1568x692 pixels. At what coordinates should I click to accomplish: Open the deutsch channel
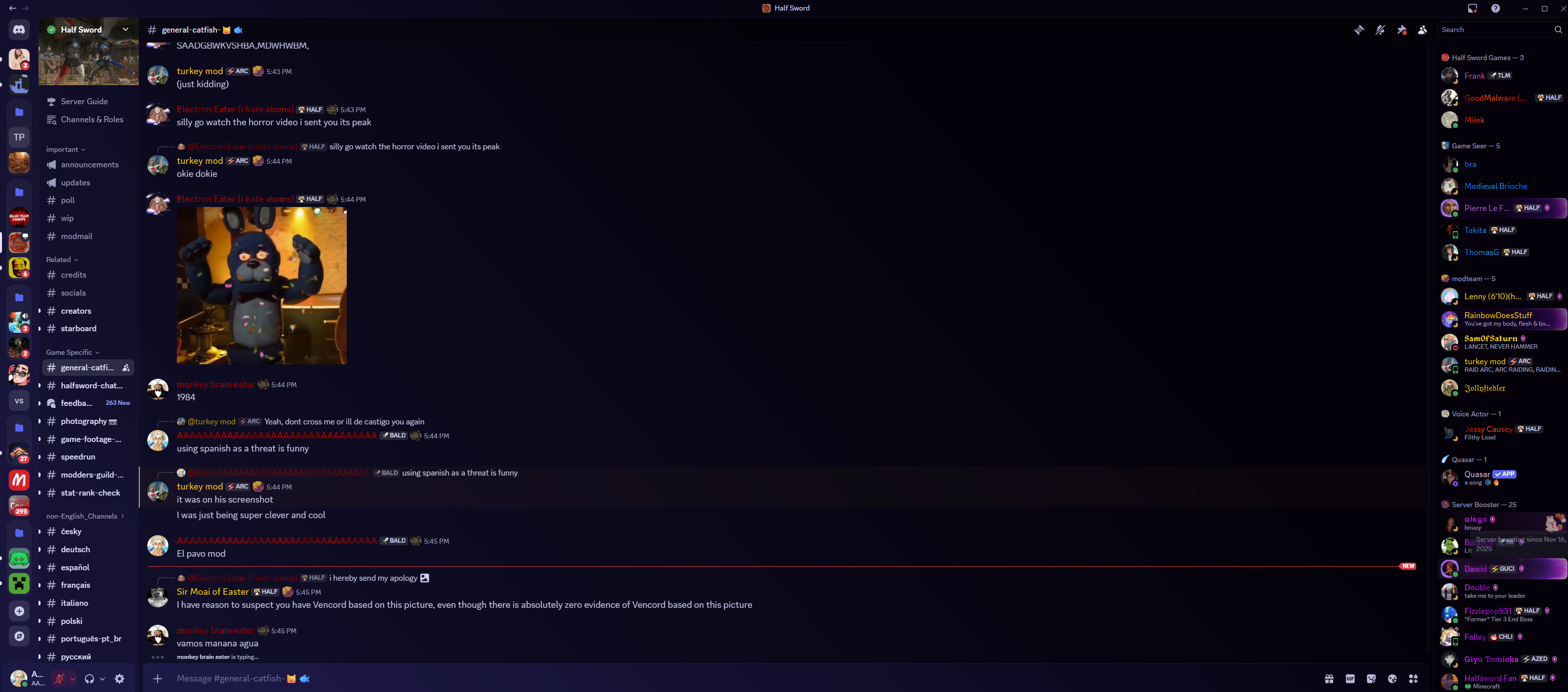[89, 550]
